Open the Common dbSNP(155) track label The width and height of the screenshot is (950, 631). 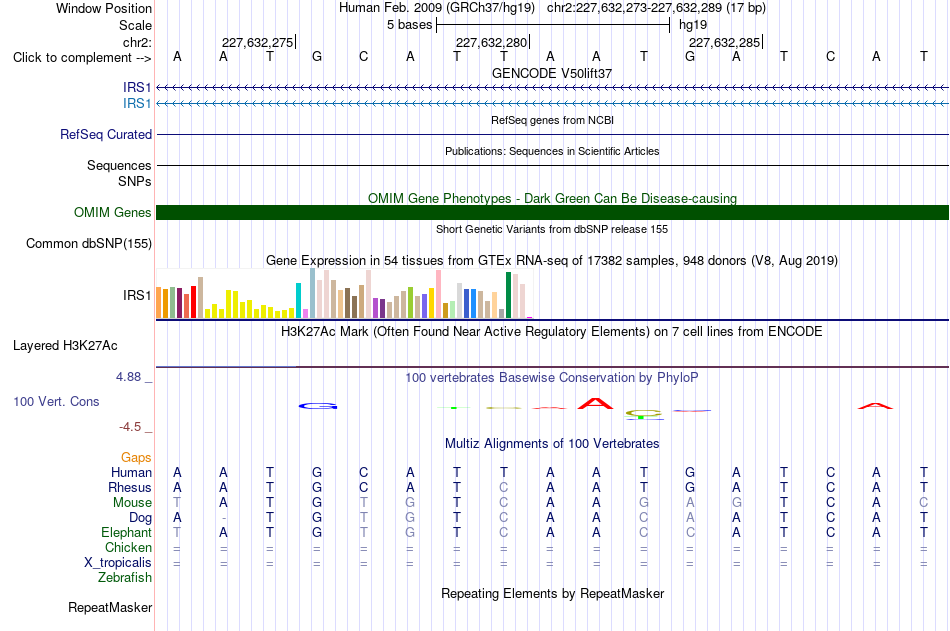coord(89,244)
